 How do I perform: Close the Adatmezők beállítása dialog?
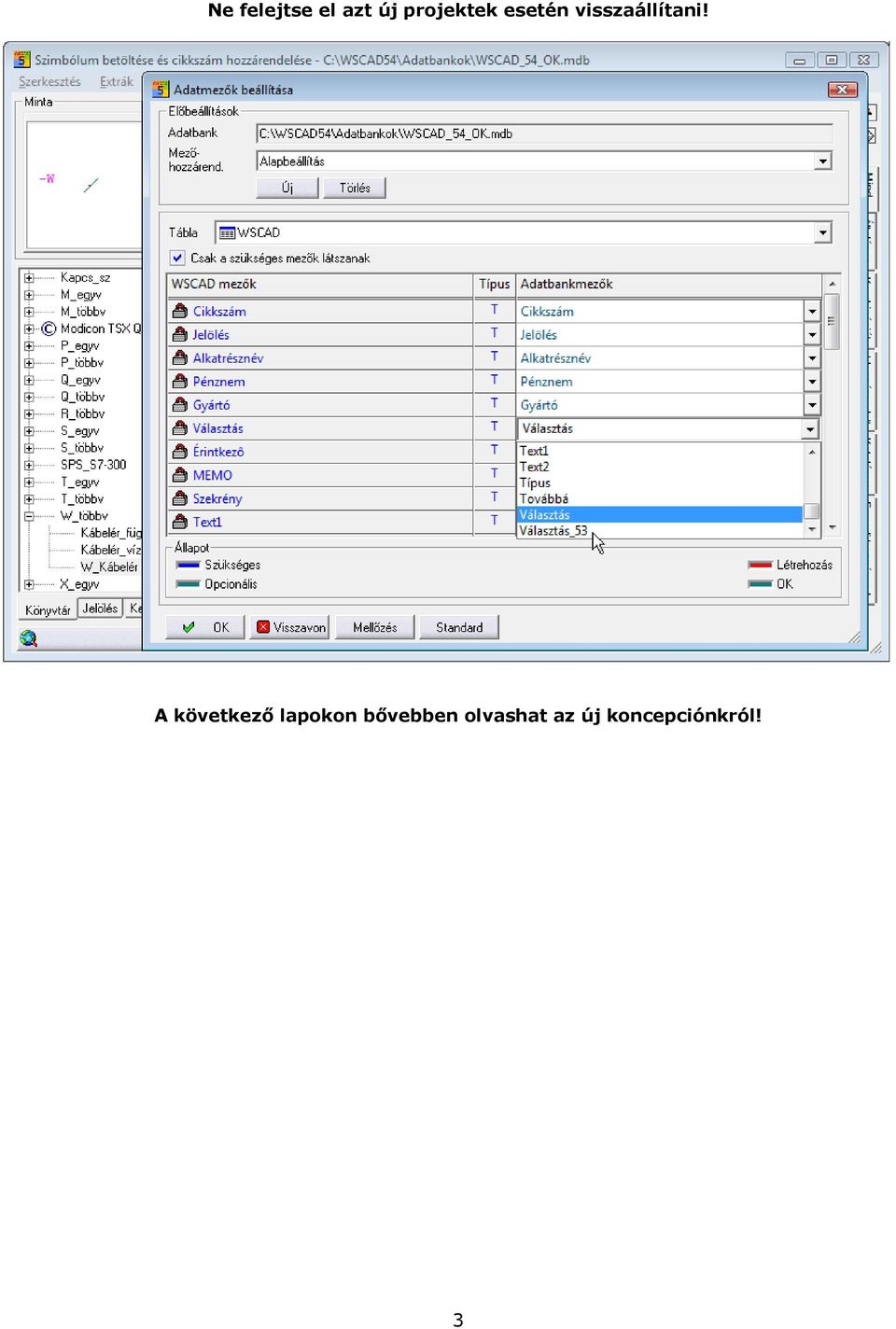(x=843, y=90)
